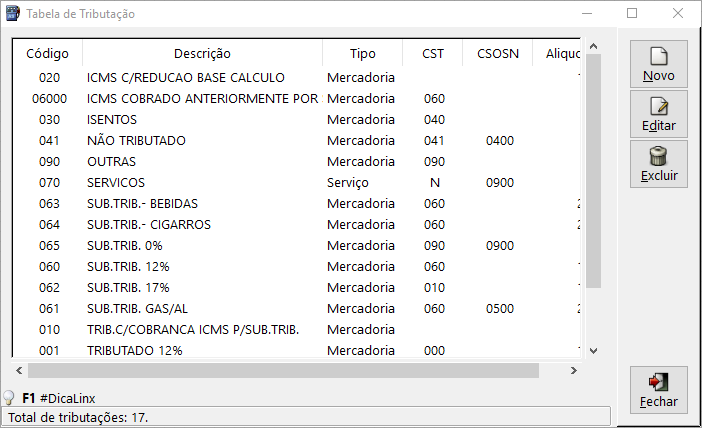This screenshot has height=428, width=702.
Task: Sort table by Descrição column header
Action: (202, 53)
